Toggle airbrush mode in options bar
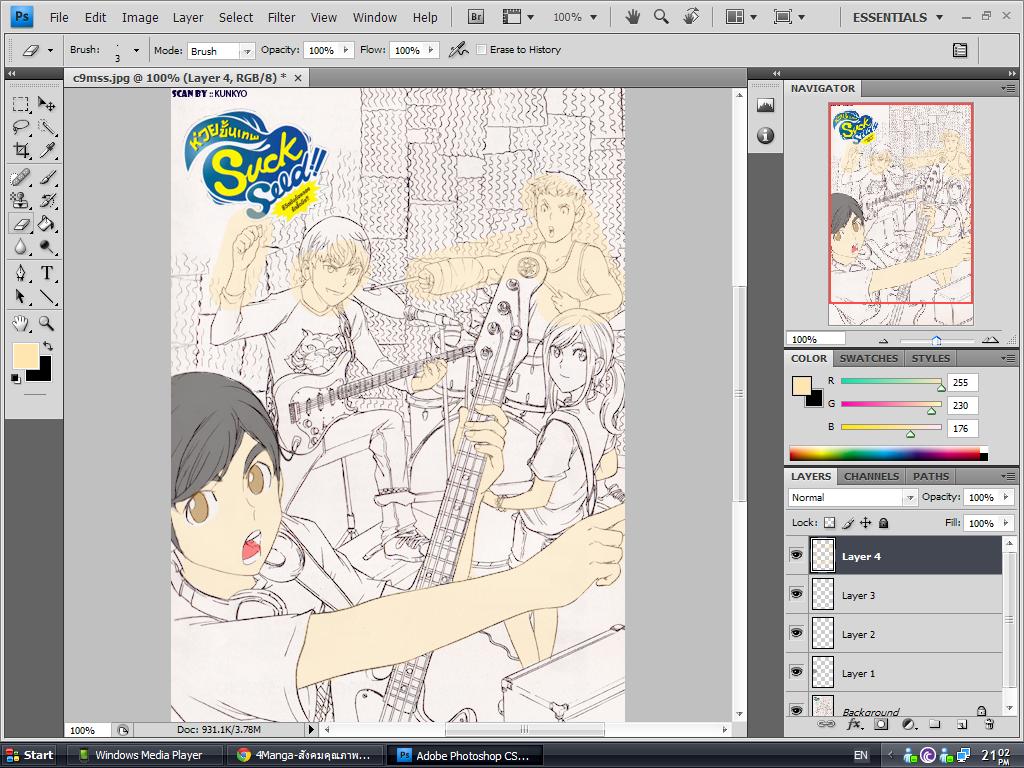 458,50
